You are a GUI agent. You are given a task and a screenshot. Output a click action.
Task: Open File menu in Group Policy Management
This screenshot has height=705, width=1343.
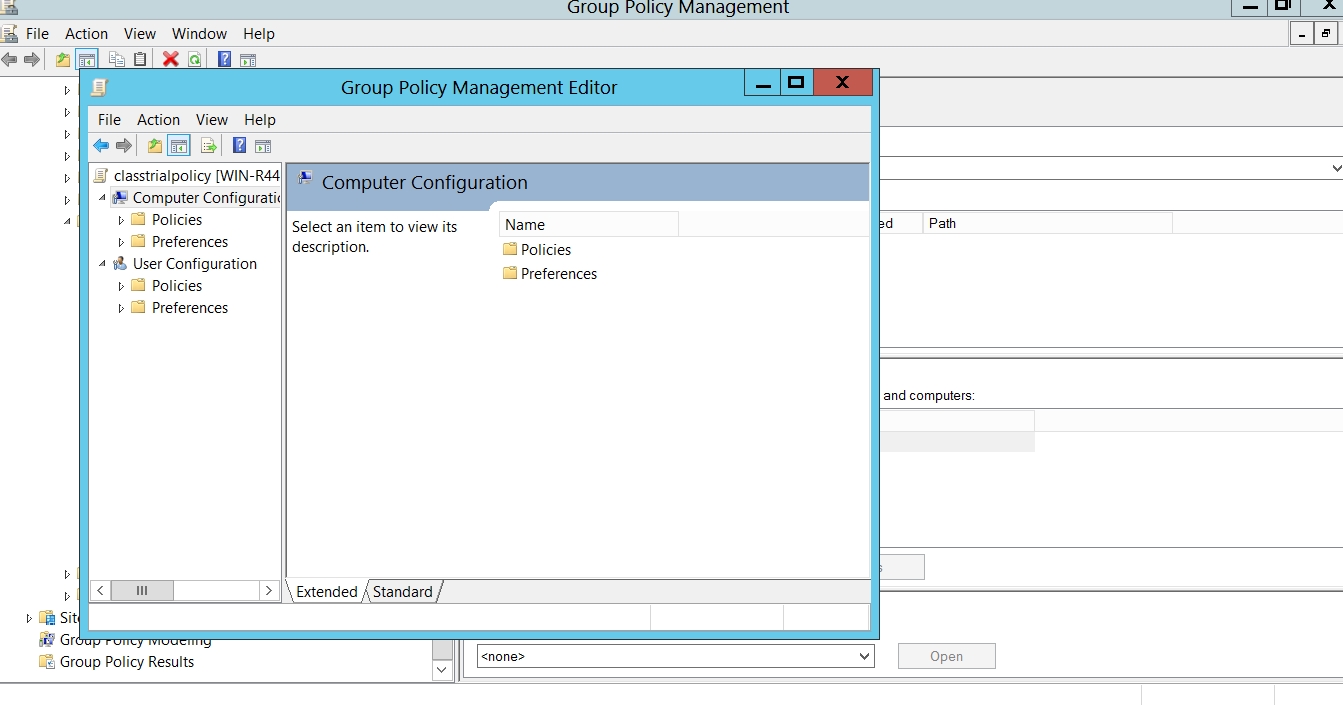37,34
